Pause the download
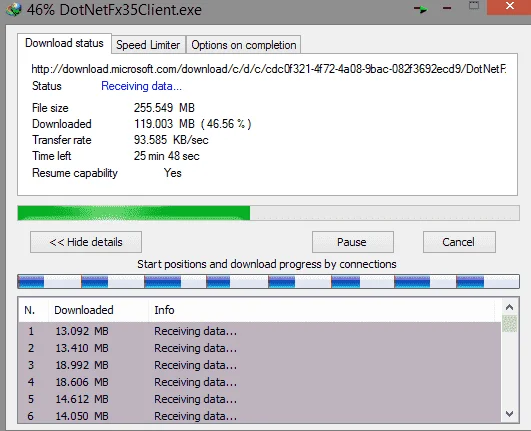The height and width of the screenshot is (431, 531). coord(353,242)
